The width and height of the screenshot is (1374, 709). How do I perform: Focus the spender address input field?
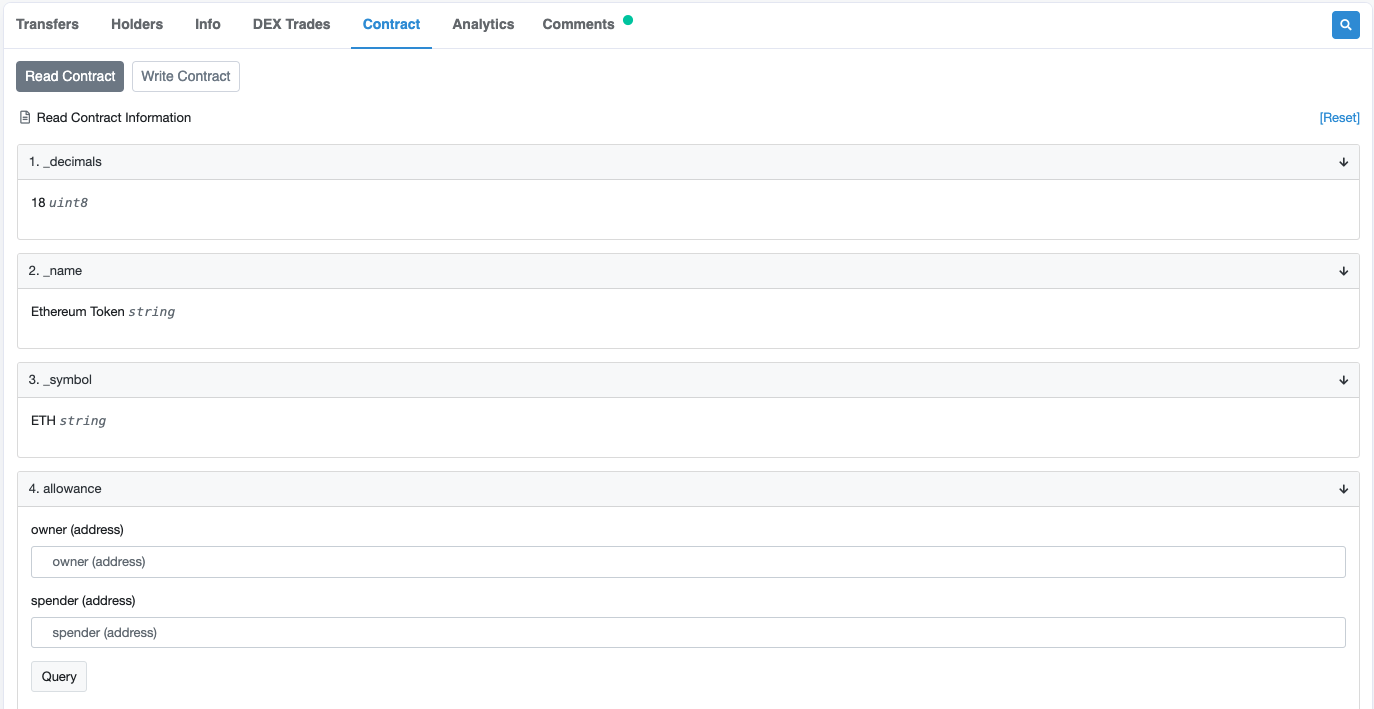click(688, 633)
